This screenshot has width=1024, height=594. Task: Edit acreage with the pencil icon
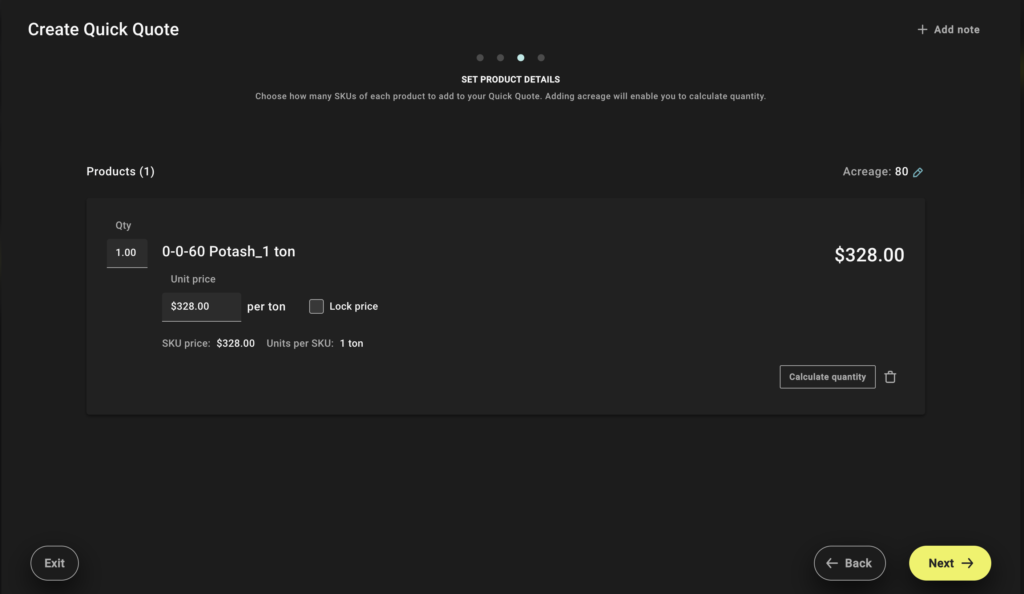(x=918, y=172)
